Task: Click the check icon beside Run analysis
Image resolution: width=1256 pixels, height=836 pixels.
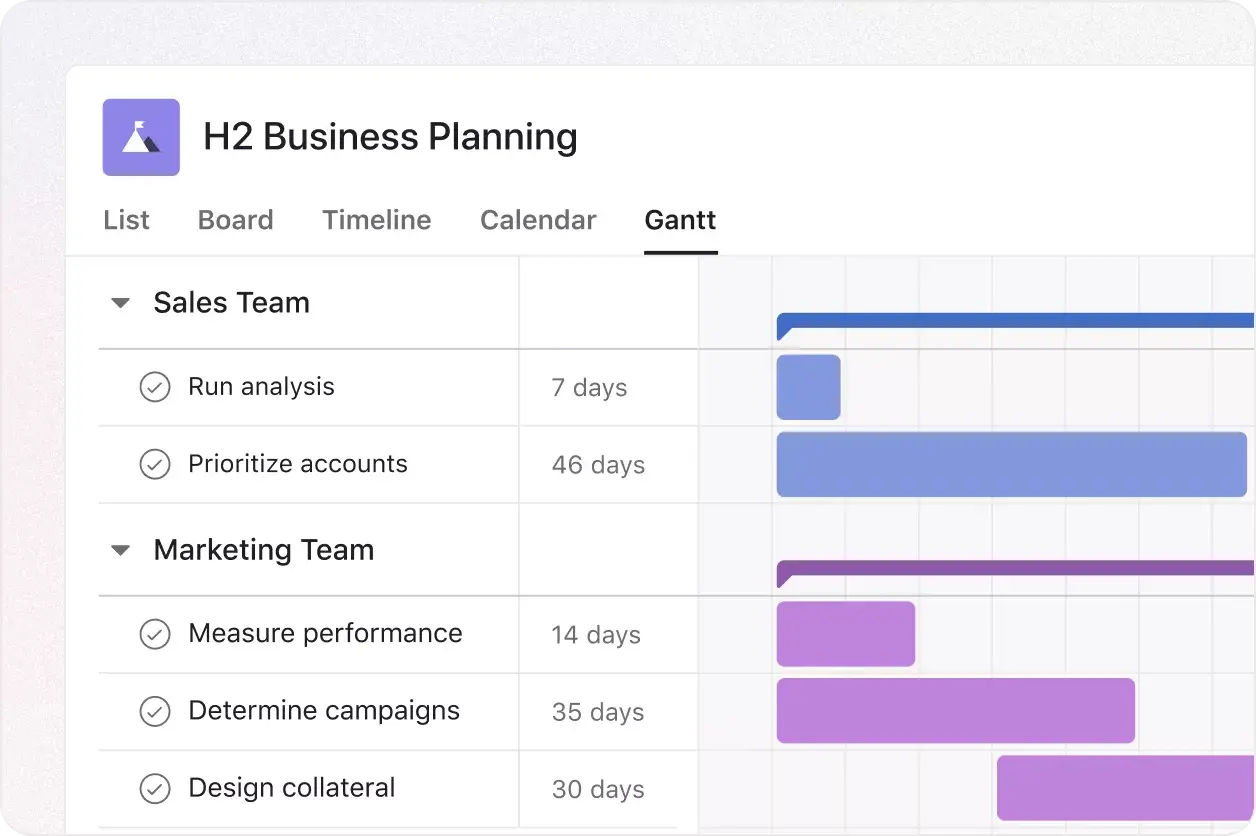Action: coord(155,387)
